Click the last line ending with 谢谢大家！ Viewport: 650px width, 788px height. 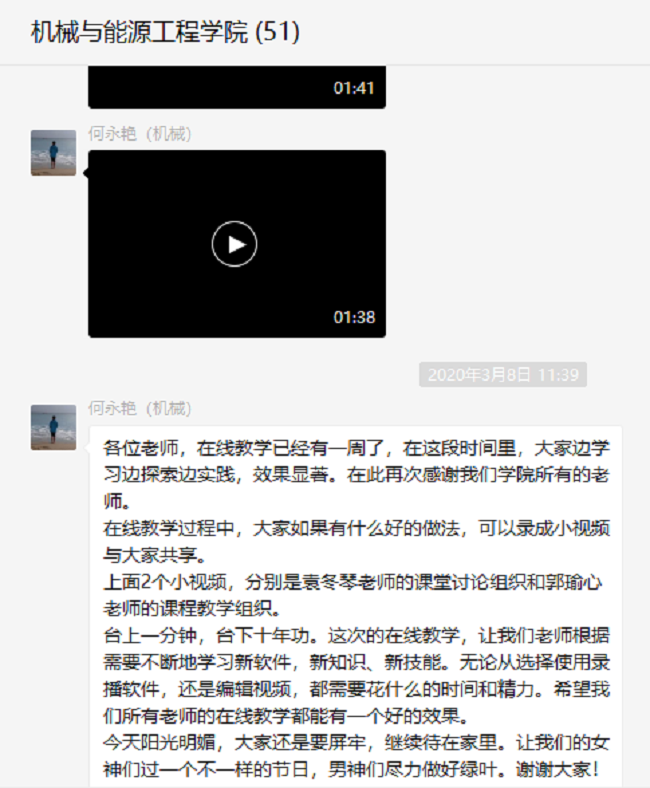pyautogui.click(x=352, y=769)
